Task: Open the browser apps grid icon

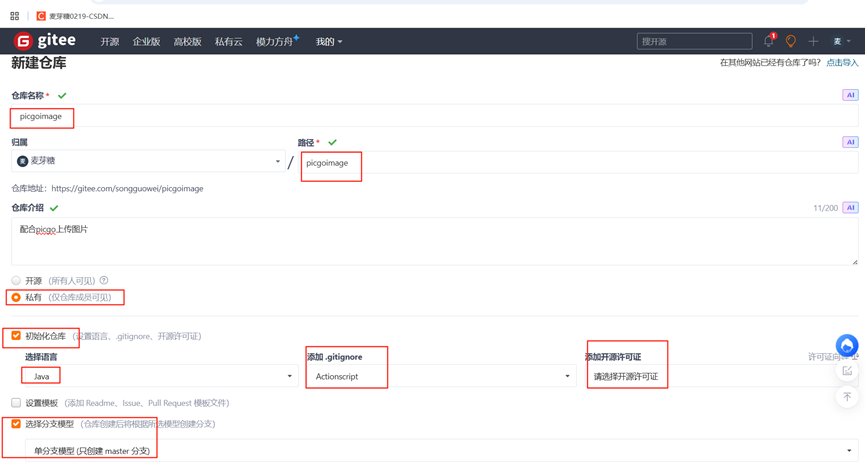Action: [14, 16]
